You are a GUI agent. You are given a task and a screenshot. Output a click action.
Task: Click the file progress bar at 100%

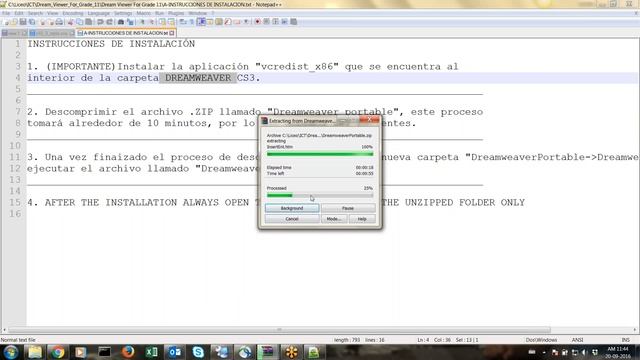320,154
